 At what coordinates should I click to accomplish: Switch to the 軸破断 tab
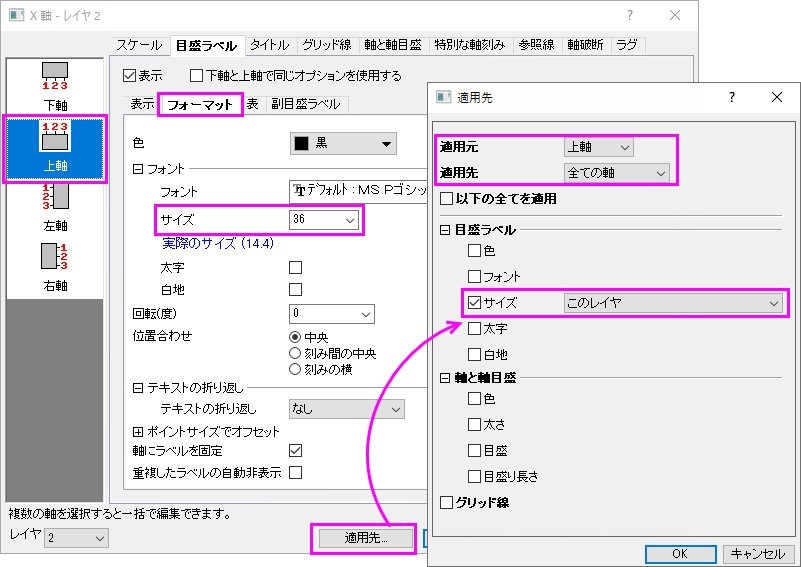[585, 45]
